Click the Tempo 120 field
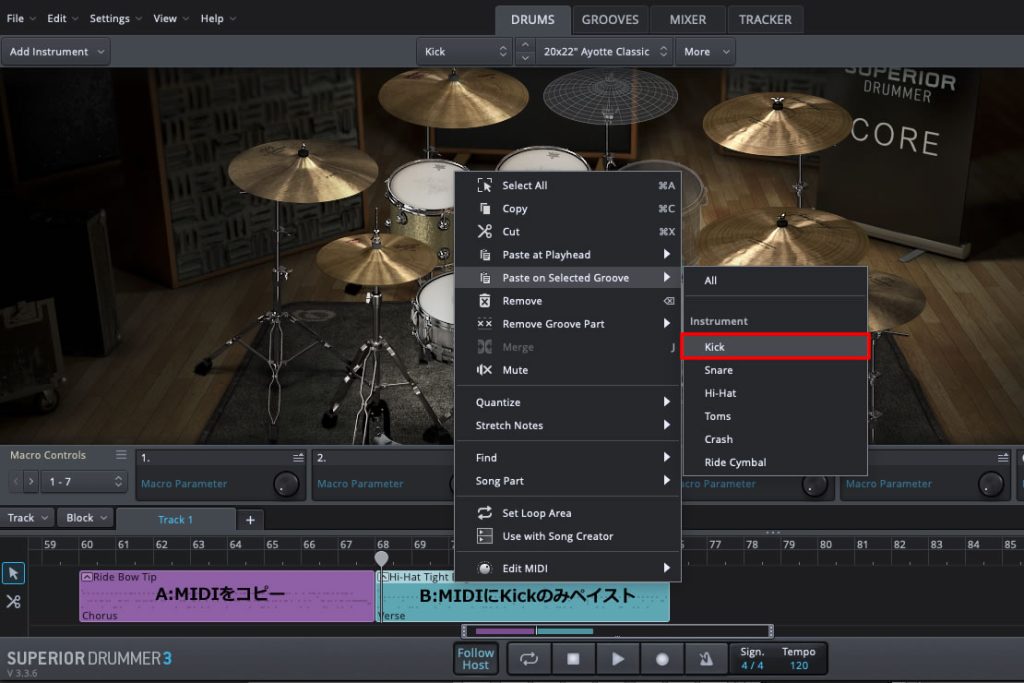 pyautogui.click(x=798, y=659)
